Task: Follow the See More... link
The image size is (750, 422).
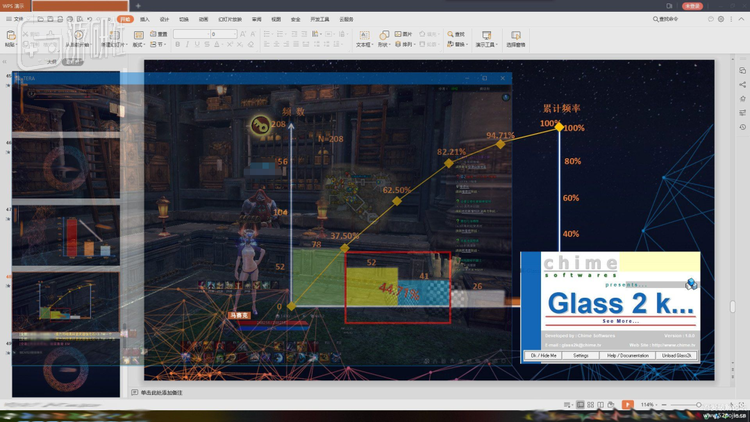Action: [x=620, y=320]
